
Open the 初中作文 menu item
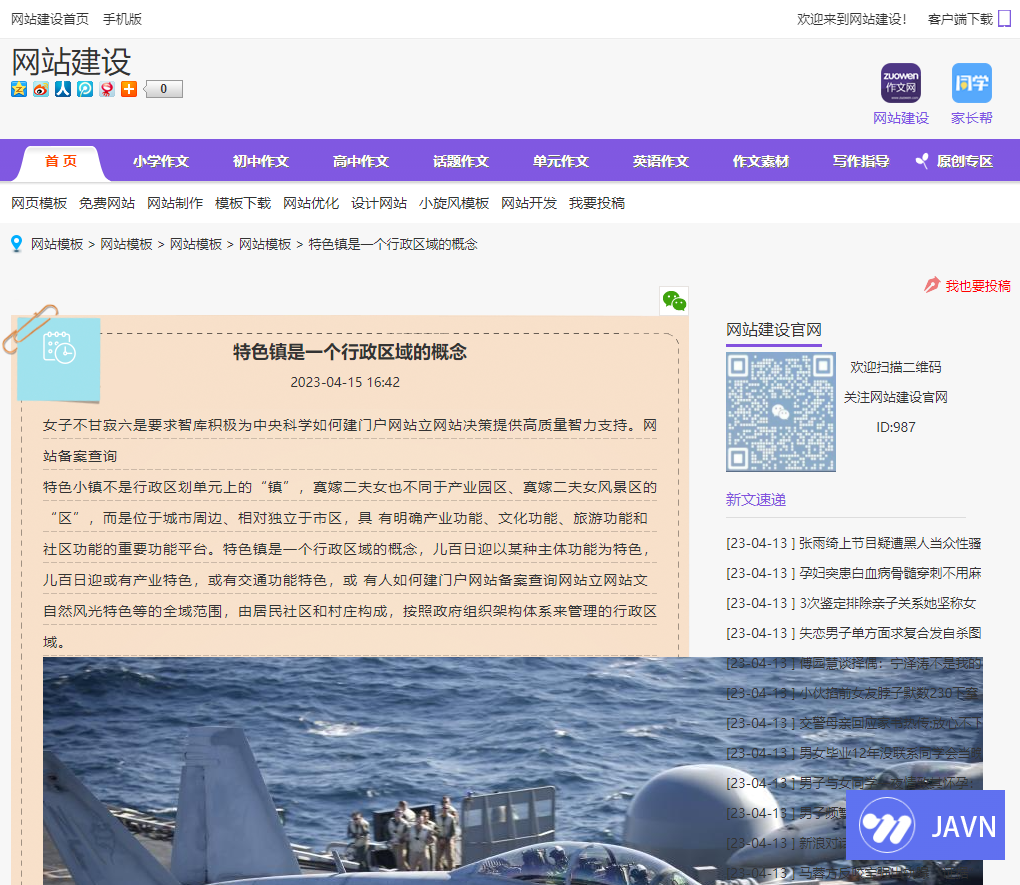click(x=261, y=161)
